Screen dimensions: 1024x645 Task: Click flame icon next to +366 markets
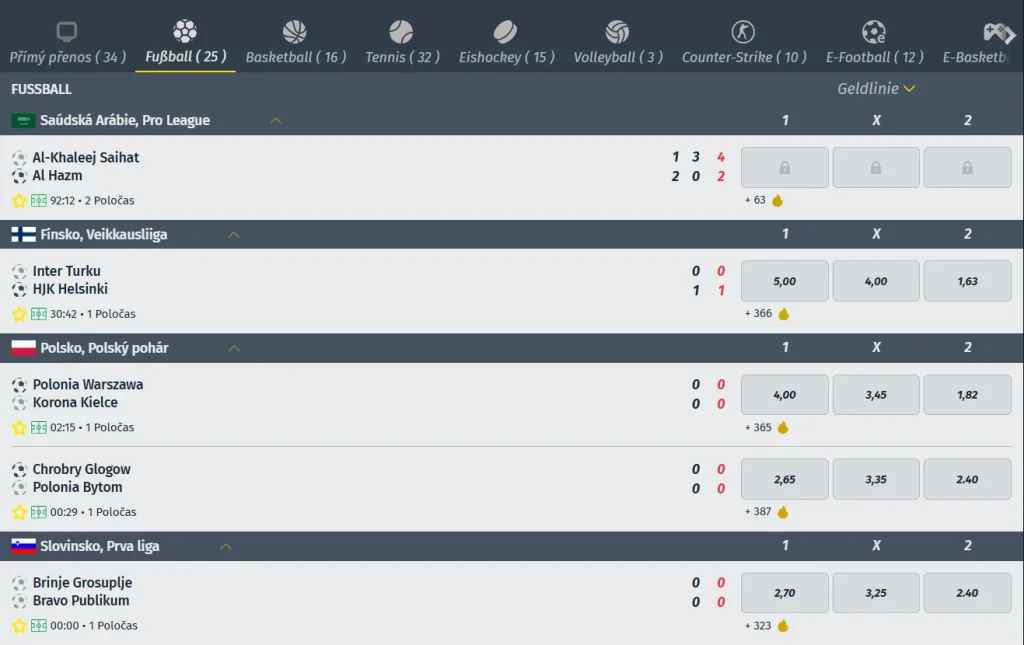(x=784, y=314)
